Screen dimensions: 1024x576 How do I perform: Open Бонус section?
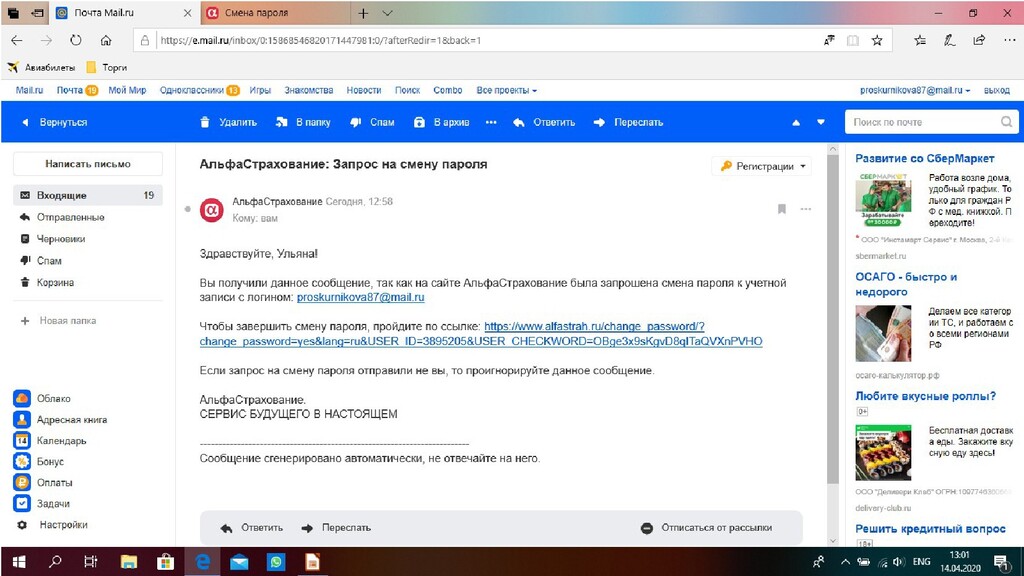(39, 461)
